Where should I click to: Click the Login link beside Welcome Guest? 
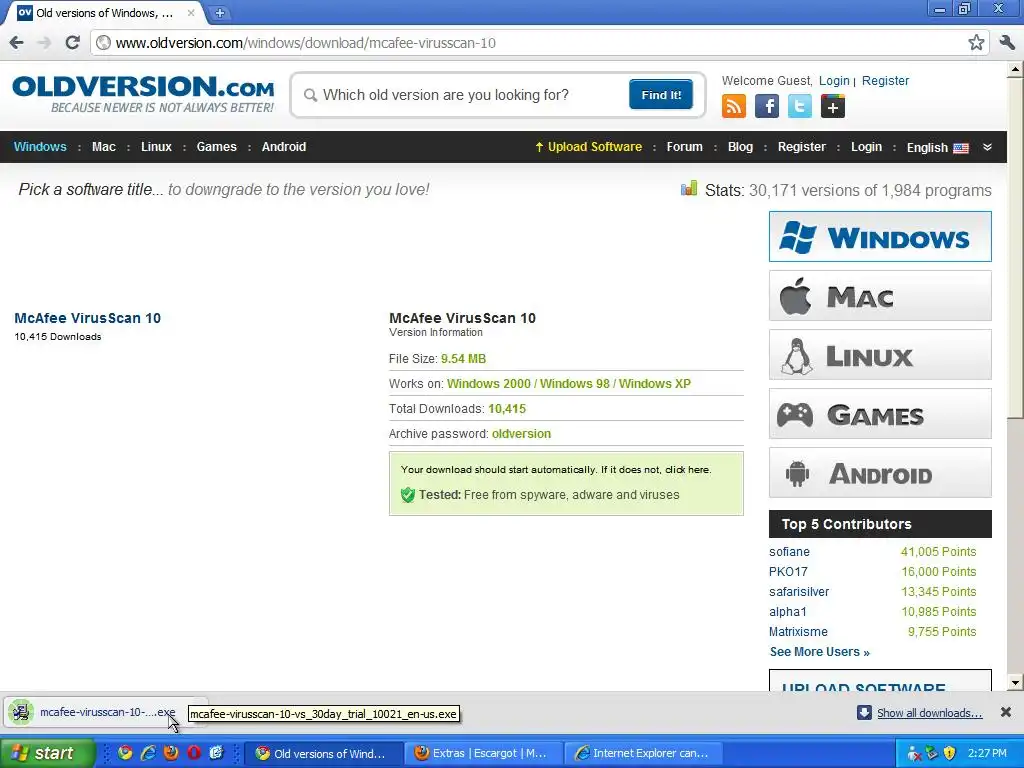point(834,80)
